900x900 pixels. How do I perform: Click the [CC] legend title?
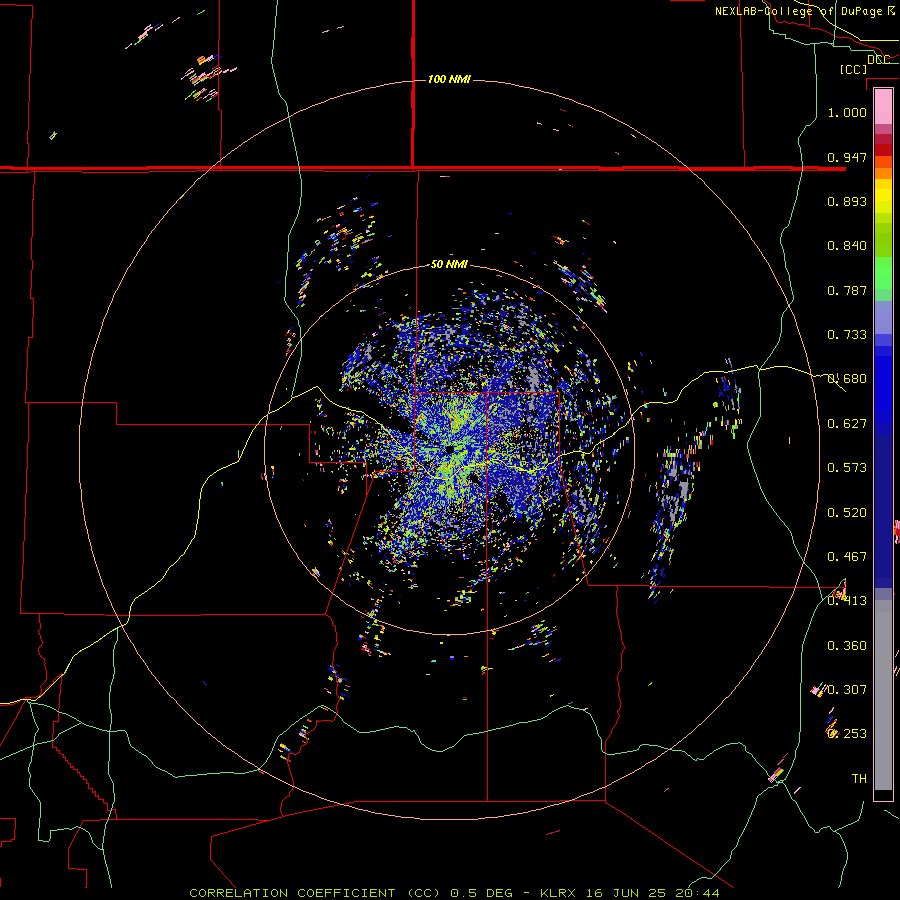pos(853,69)
